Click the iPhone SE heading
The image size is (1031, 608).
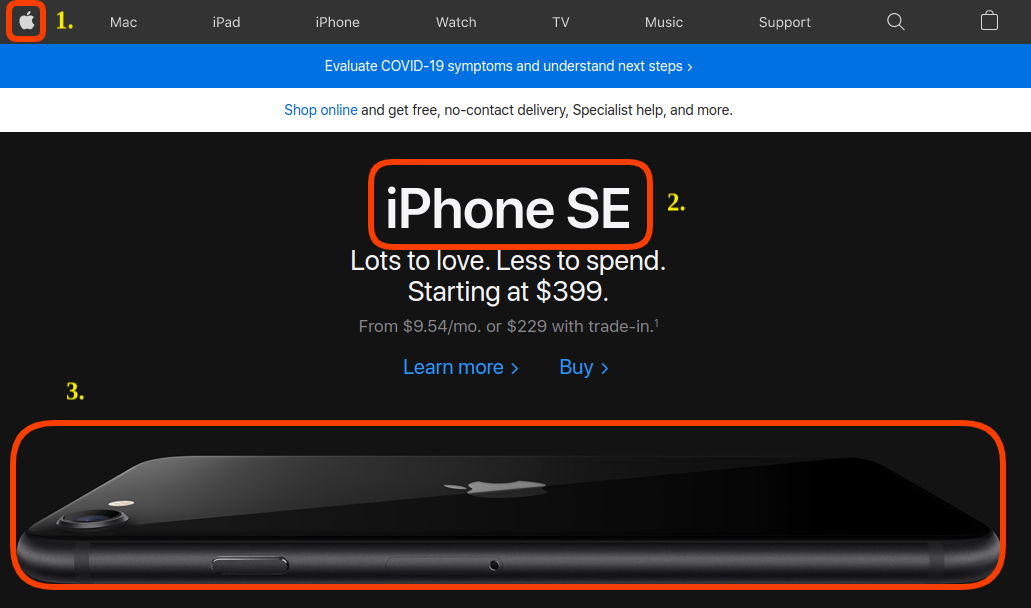pos(508,208)
